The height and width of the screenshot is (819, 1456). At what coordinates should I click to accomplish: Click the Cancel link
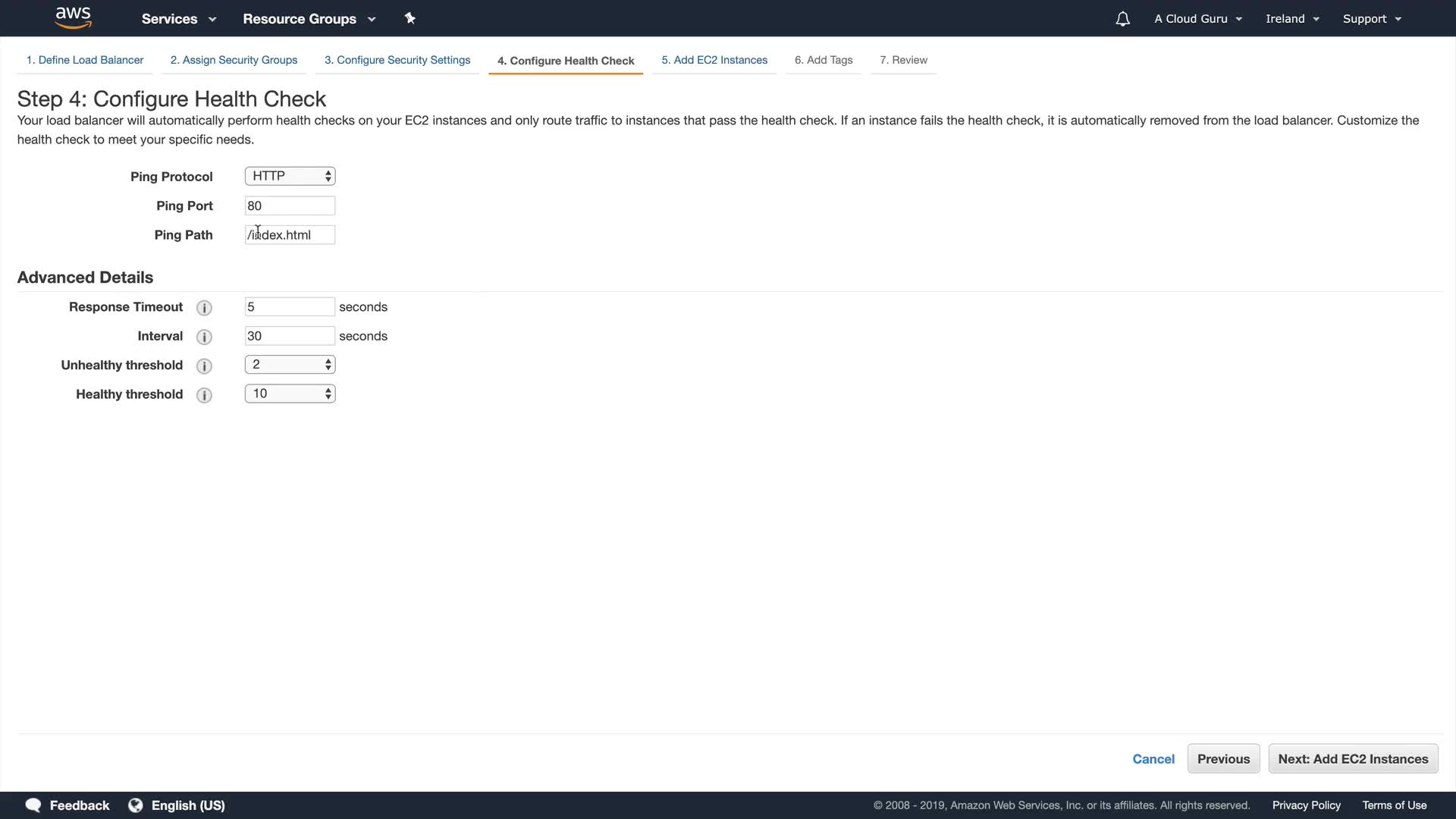click(1153, 759)
